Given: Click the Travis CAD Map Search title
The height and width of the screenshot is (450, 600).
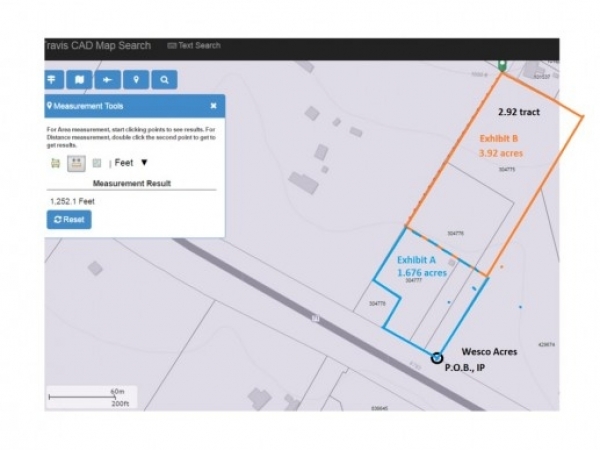Looking at the screenshot, I should (x=98, y=46).
